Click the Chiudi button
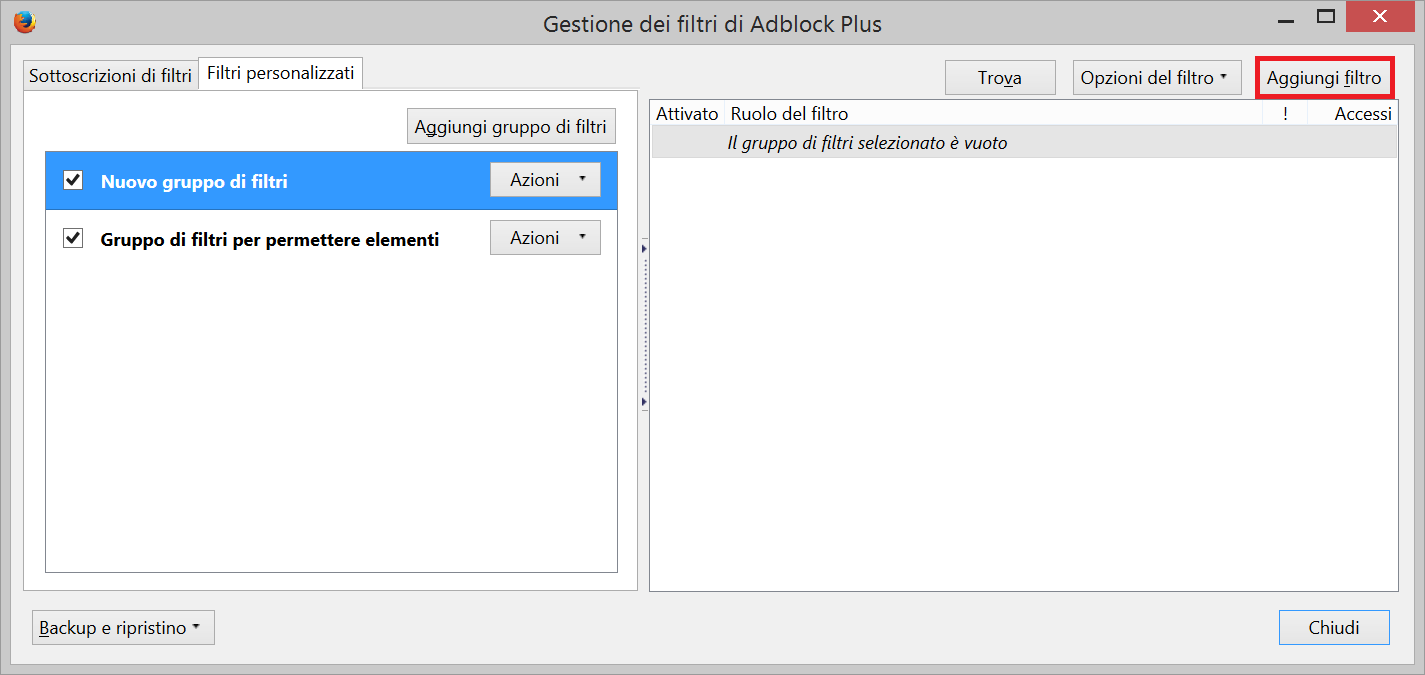Screen dimensions: 1425x675 click(1334, 628)
